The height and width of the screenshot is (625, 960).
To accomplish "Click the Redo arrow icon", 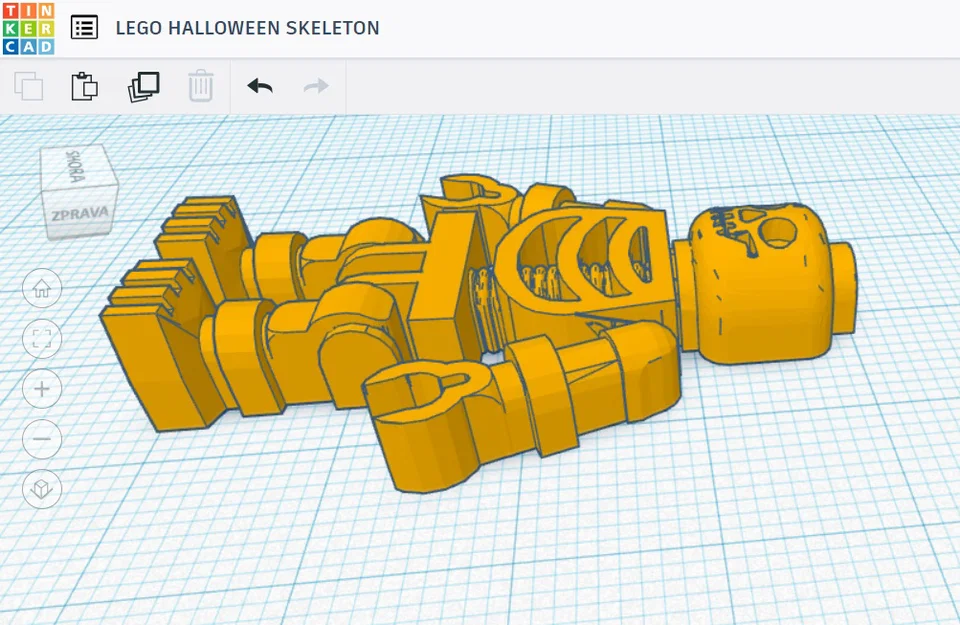I will [x=316, y=86].
